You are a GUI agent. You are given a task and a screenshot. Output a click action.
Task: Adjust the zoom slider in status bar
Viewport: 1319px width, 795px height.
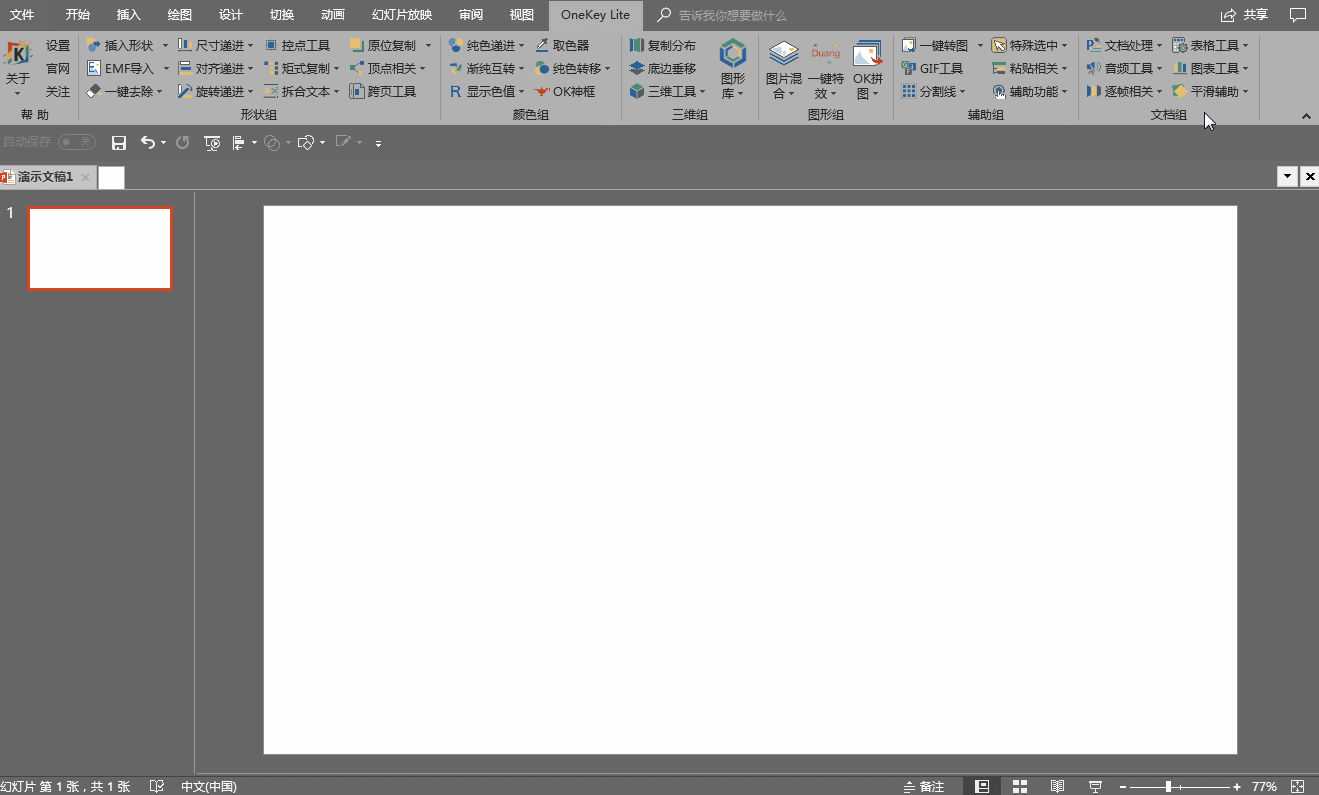1168,787
